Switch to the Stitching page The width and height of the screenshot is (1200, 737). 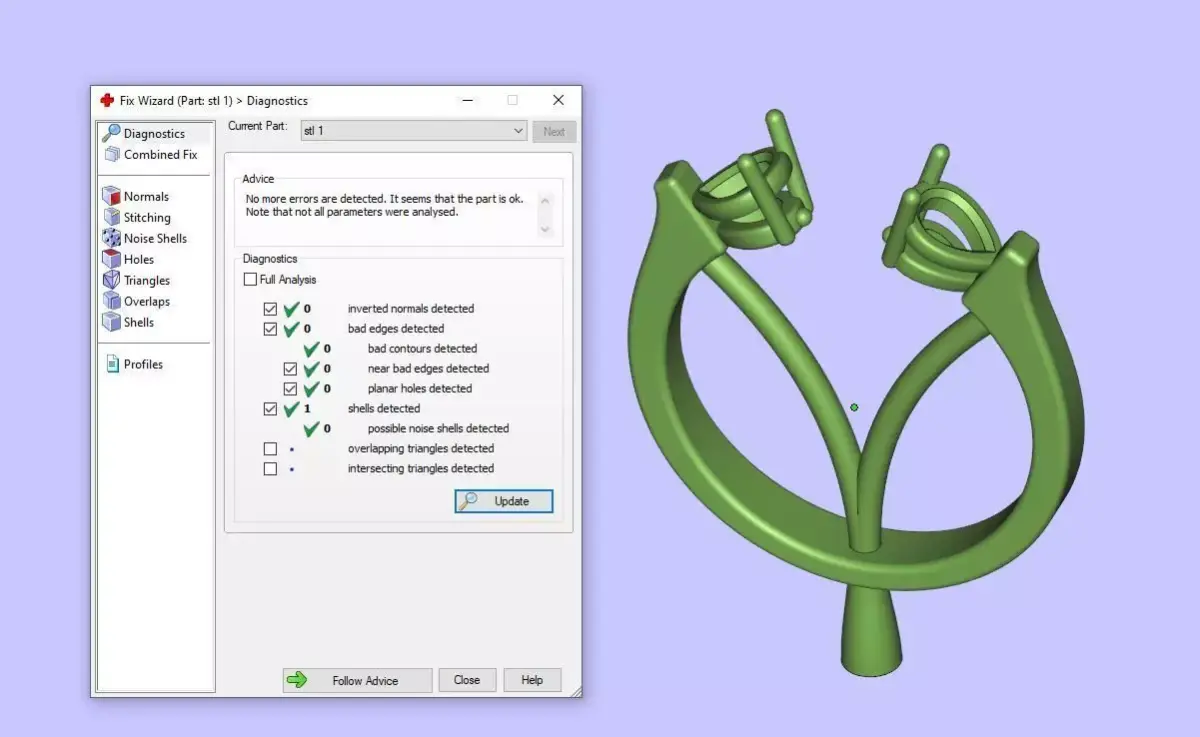click(x=147, y=217)
